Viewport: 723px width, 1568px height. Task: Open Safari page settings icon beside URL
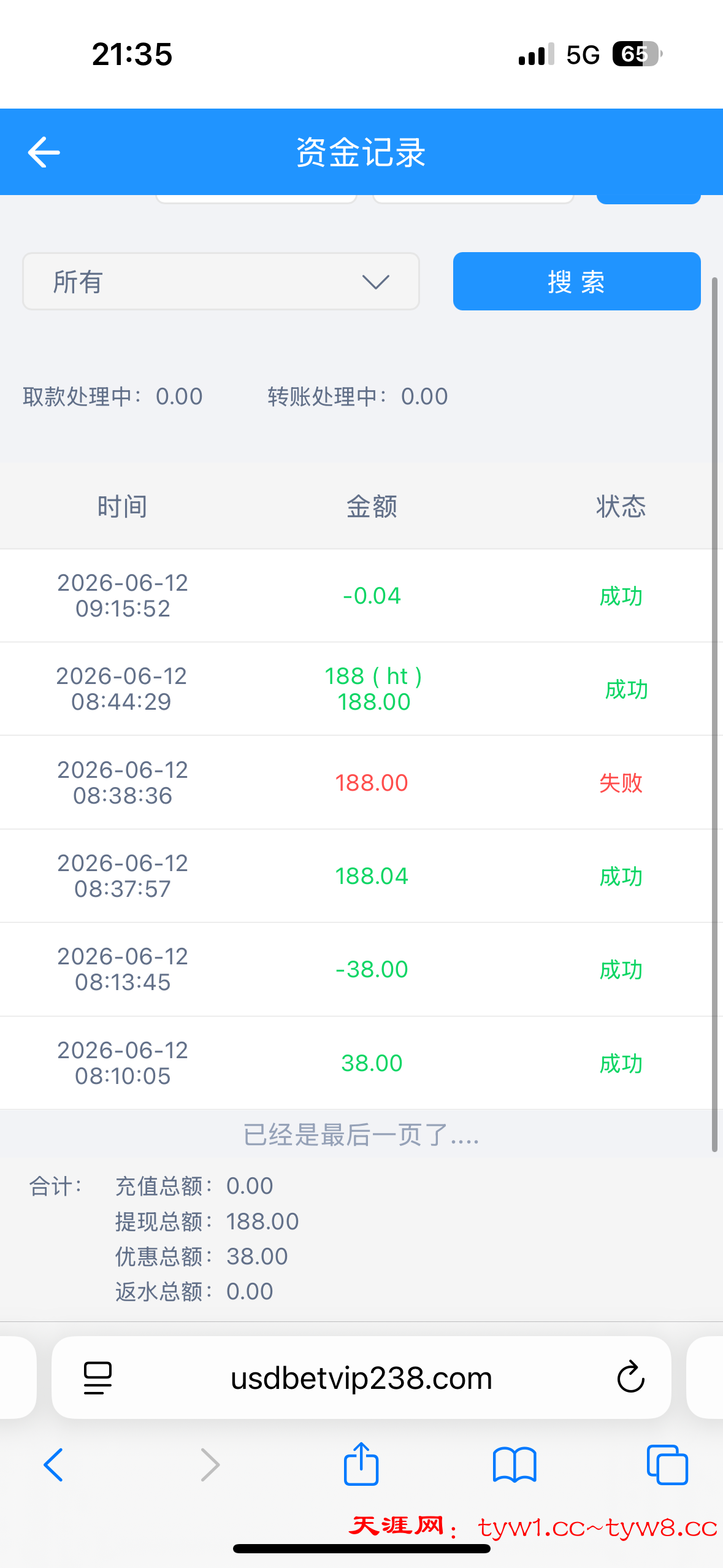[98, 1378]
